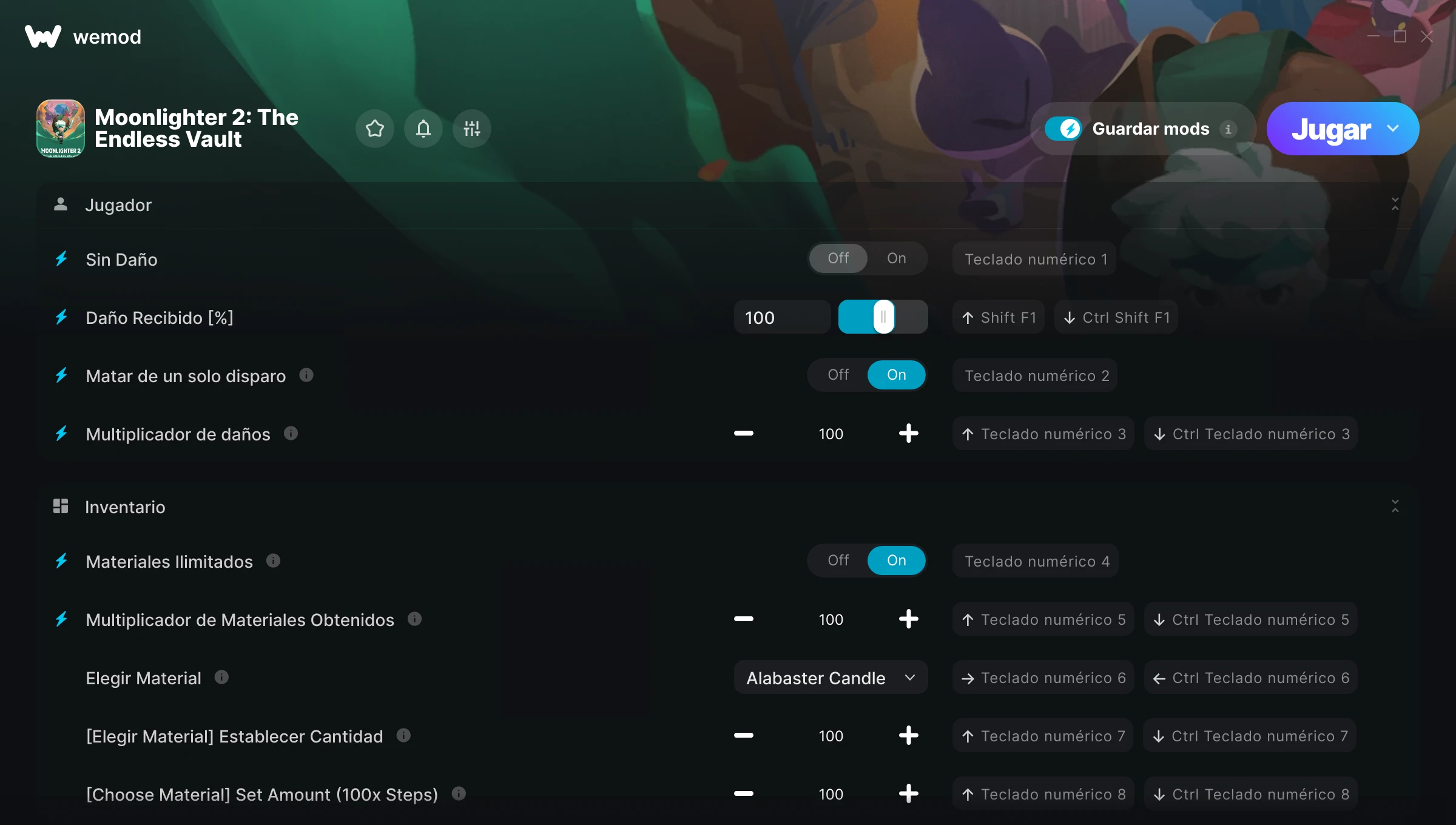The width and height of the screenshot is (1456, 825).
Task: Open mod settings sliders icon
Action: [x=472, y=129]
